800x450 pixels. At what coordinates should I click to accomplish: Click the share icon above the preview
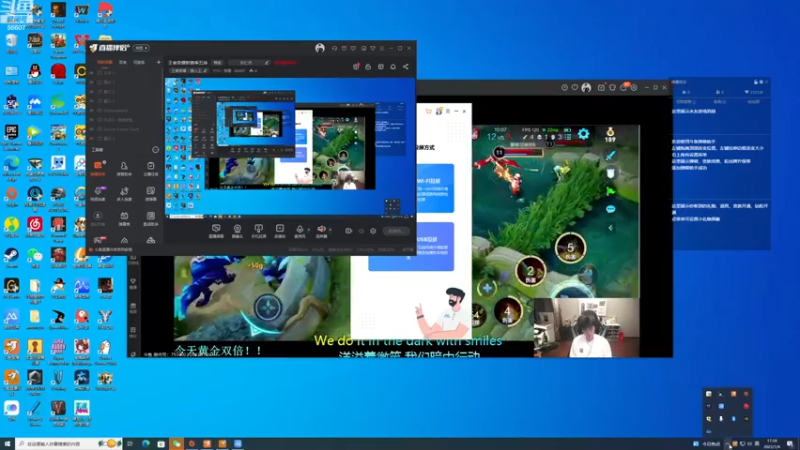point(406,67)
